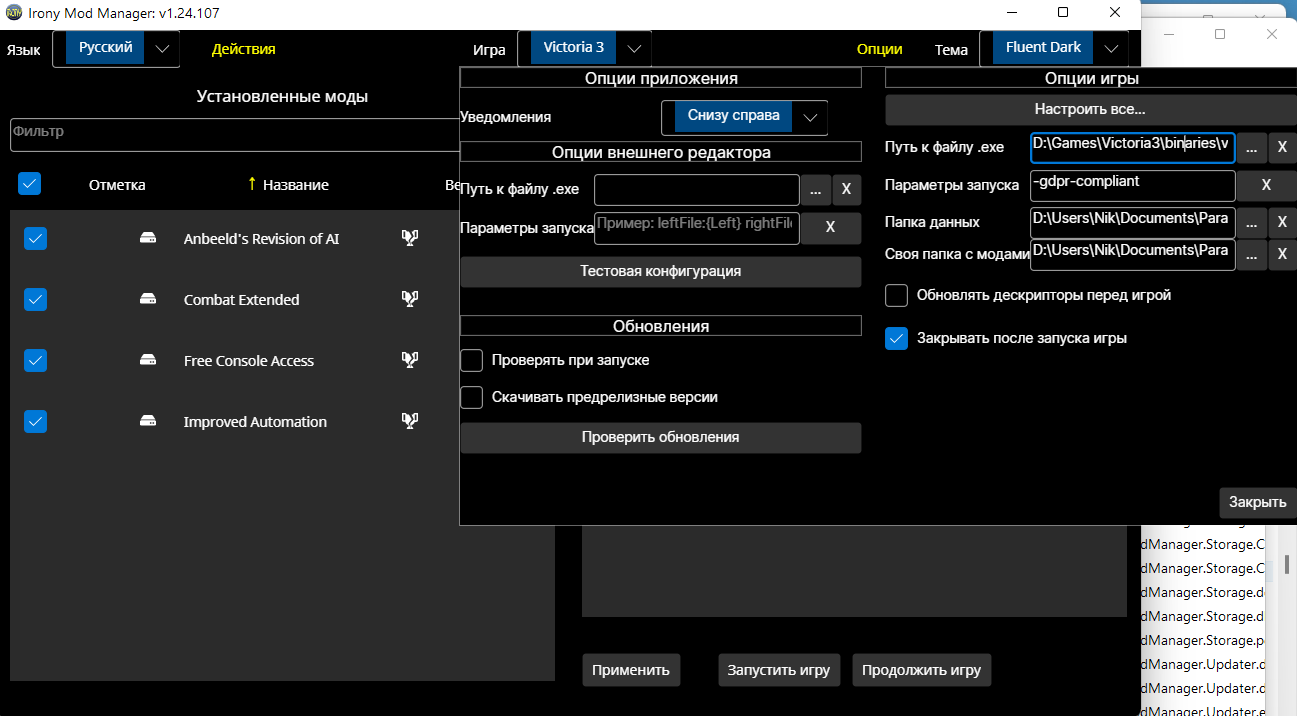1297x716 pixels.
Task: Click drive icon for Anbeeld's Revision of AI
Action: pyautogui.click(x=148, y=238)
